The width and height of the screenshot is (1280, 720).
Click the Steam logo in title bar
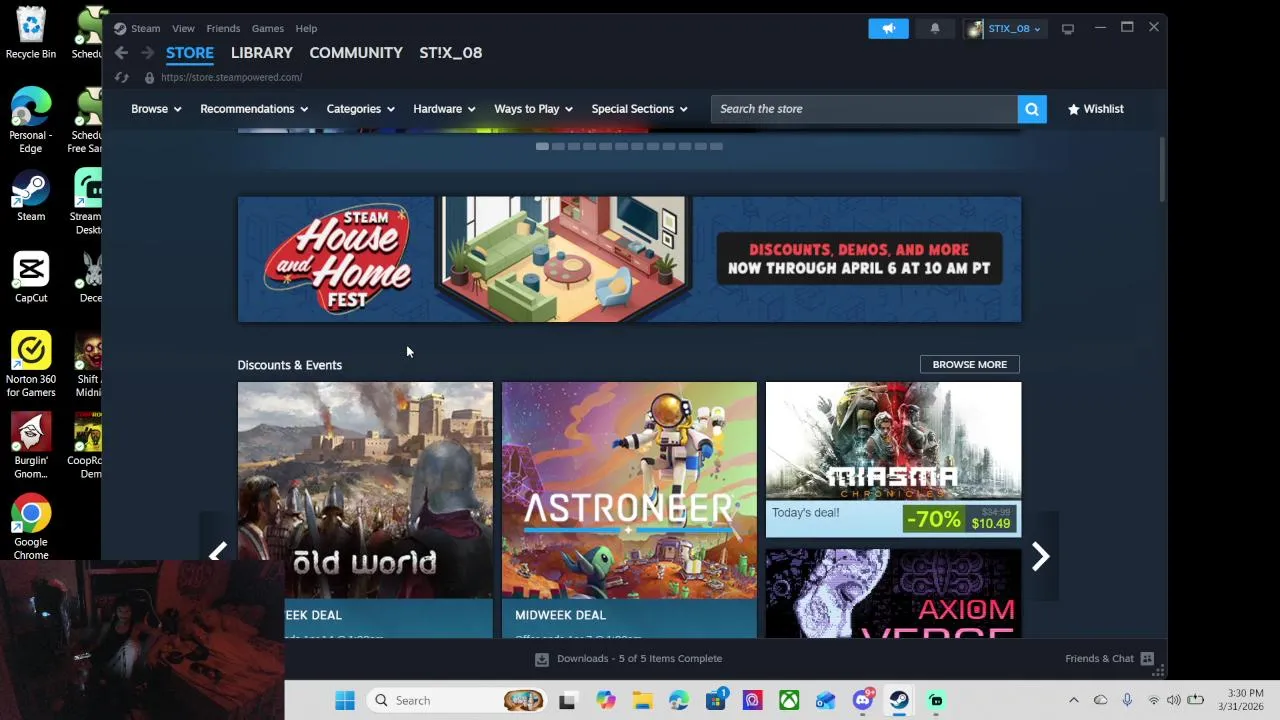tap(120, 28)
